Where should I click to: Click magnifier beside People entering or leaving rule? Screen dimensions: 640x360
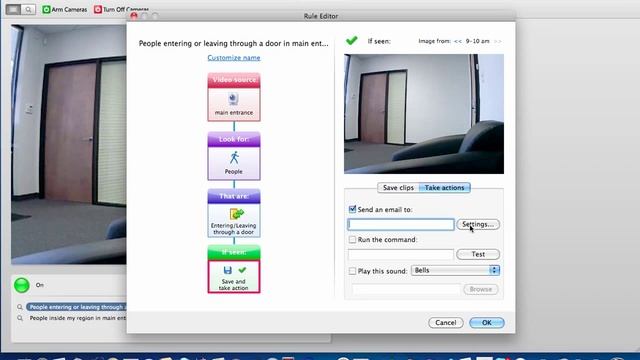click(20, 307)
